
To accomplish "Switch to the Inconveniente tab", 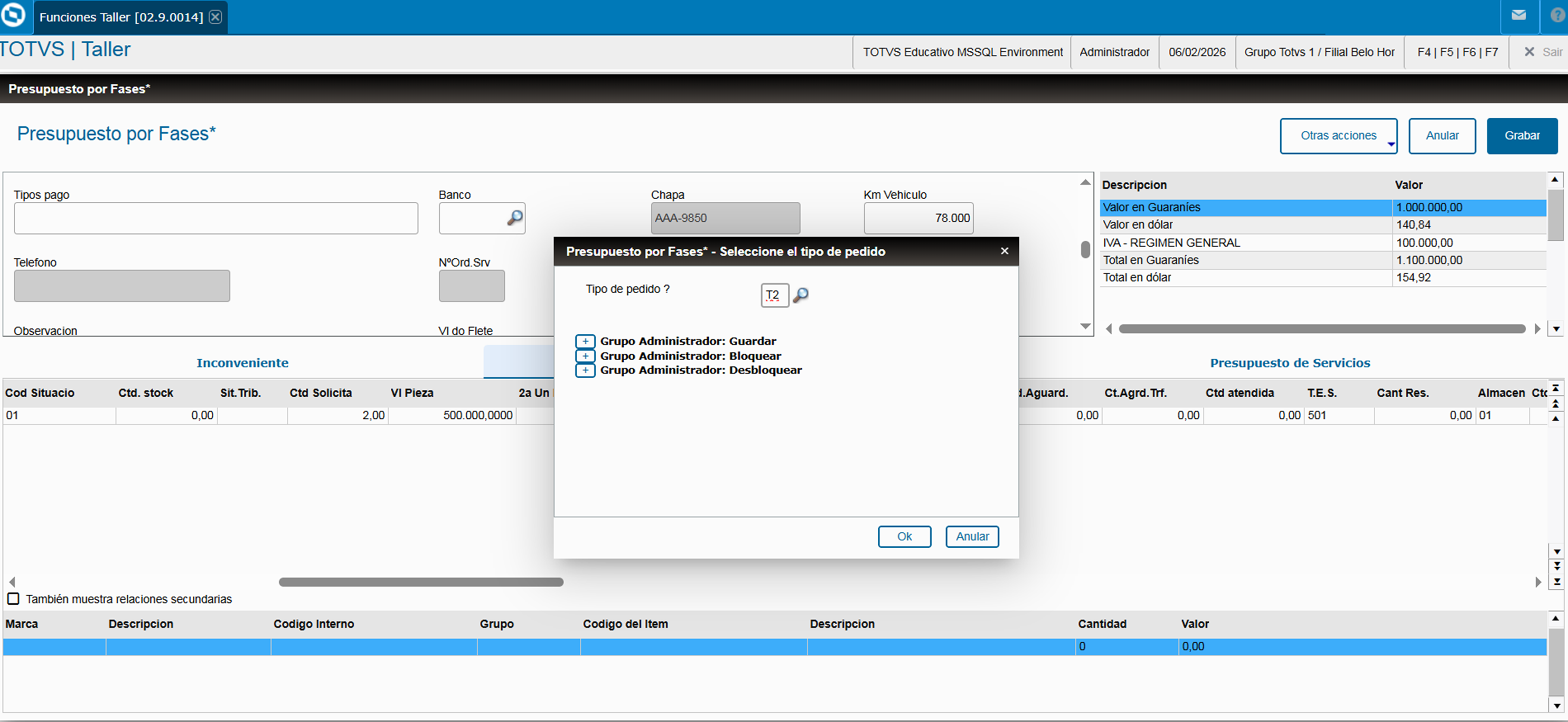I will tap(242, 363).
